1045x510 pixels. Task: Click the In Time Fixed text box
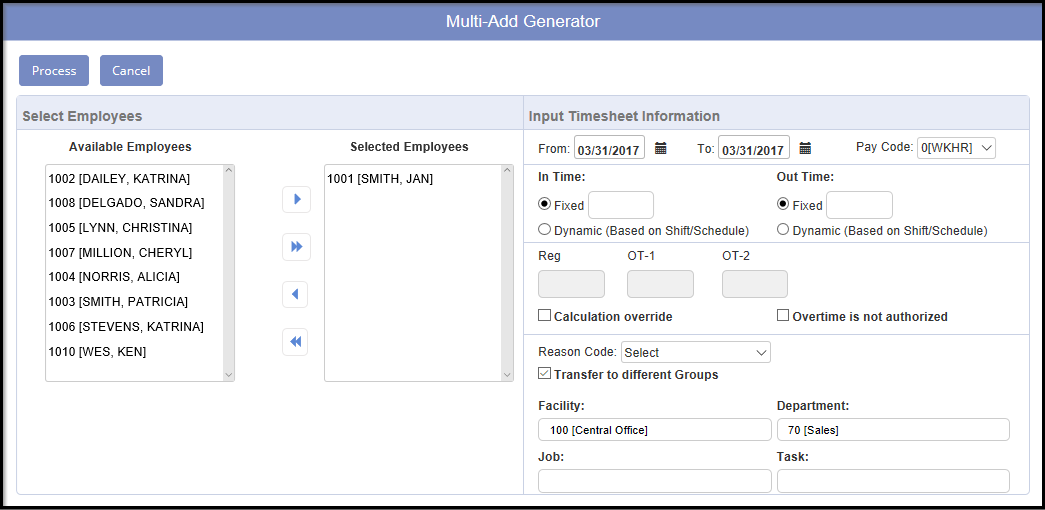point(620,205)
